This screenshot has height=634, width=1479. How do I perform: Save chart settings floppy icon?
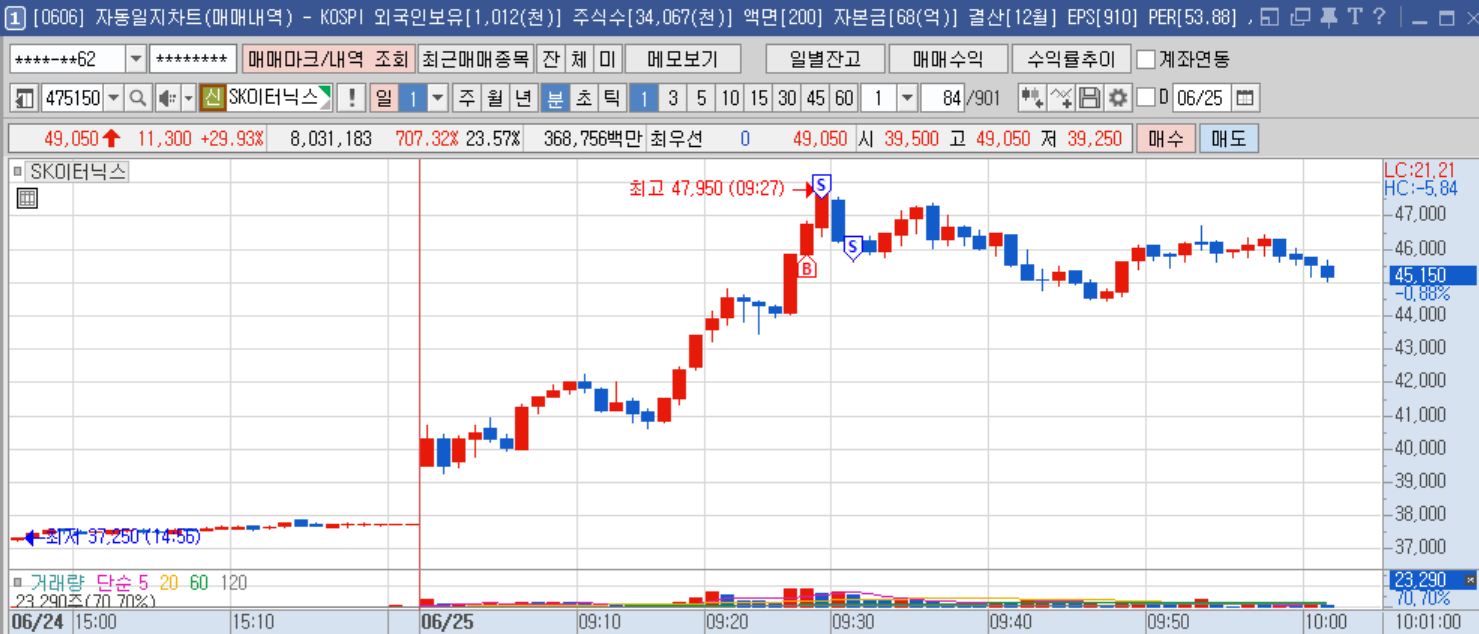coord(1089,98)
